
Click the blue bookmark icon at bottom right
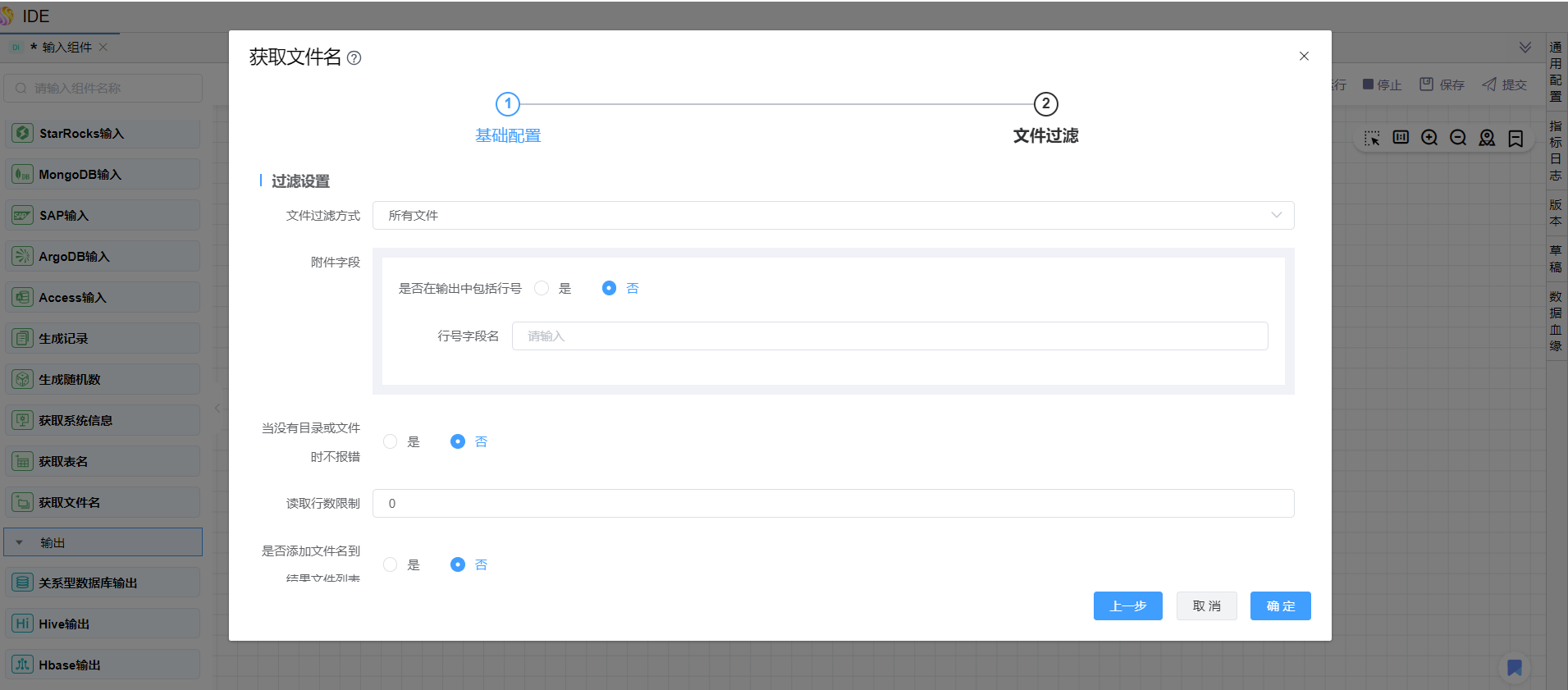point(1515,668)
